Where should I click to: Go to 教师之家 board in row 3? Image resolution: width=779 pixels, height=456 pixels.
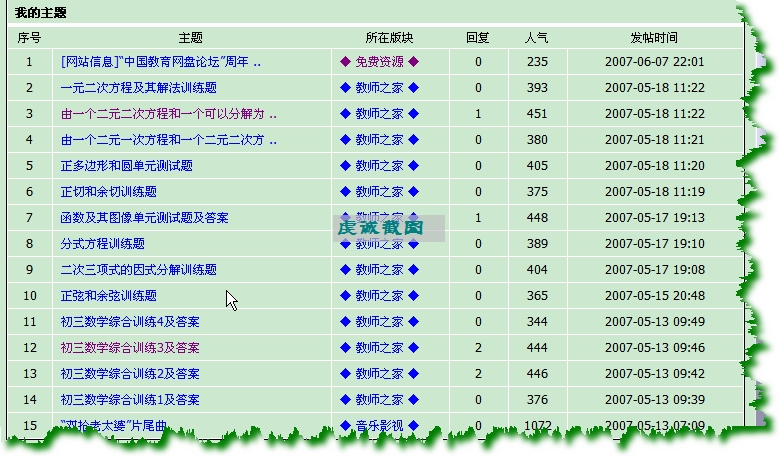(380, 114)
